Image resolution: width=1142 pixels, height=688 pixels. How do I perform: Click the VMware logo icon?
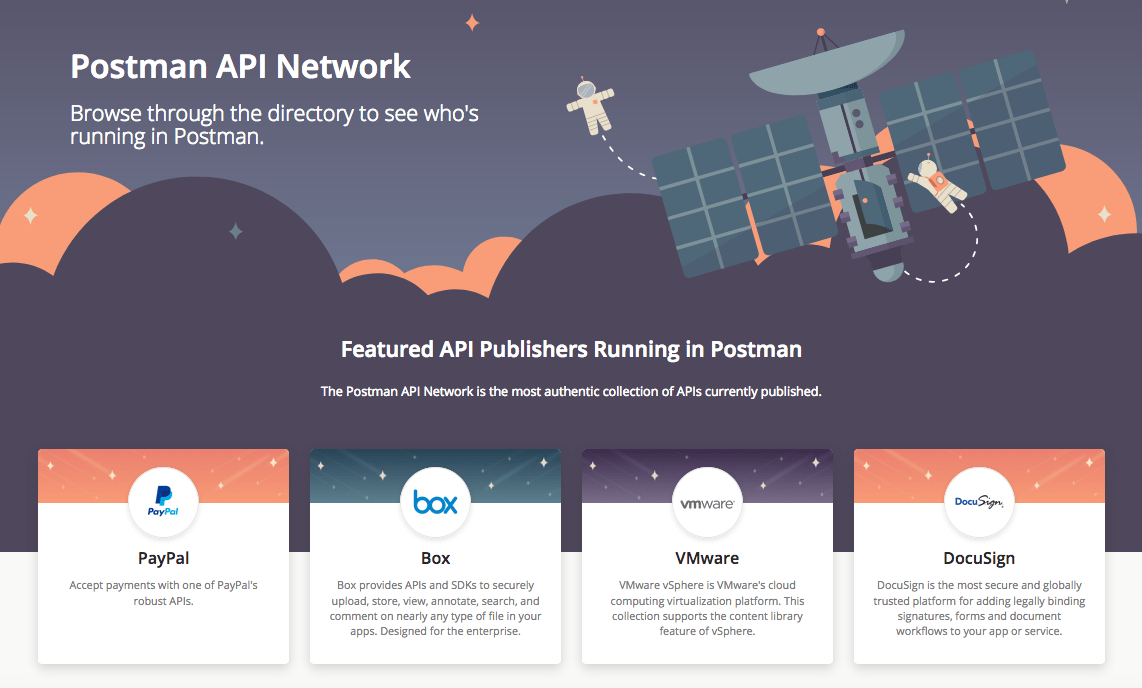[x=707, y=502]
